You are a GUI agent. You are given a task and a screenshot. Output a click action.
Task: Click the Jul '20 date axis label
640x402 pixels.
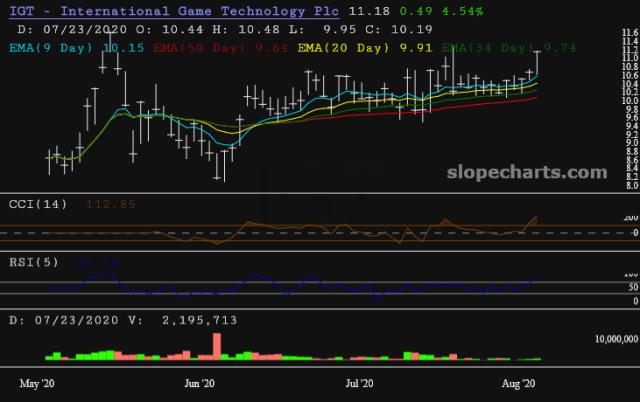point(359,384)
